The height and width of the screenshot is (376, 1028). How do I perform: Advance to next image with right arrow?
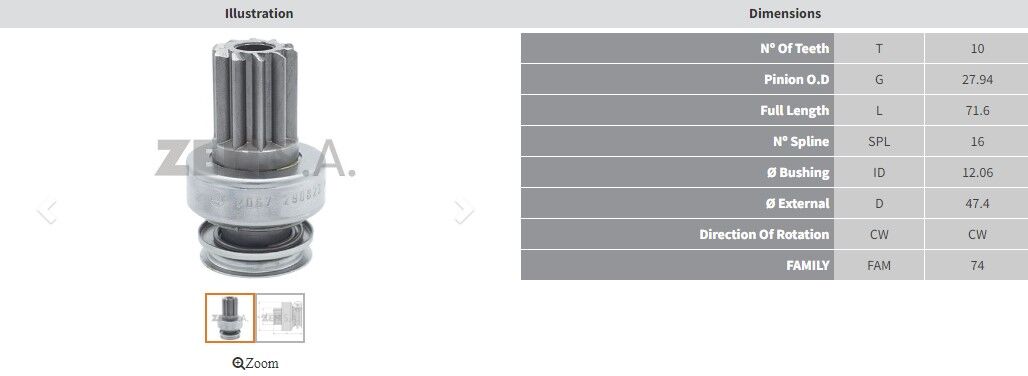(464, 211)
